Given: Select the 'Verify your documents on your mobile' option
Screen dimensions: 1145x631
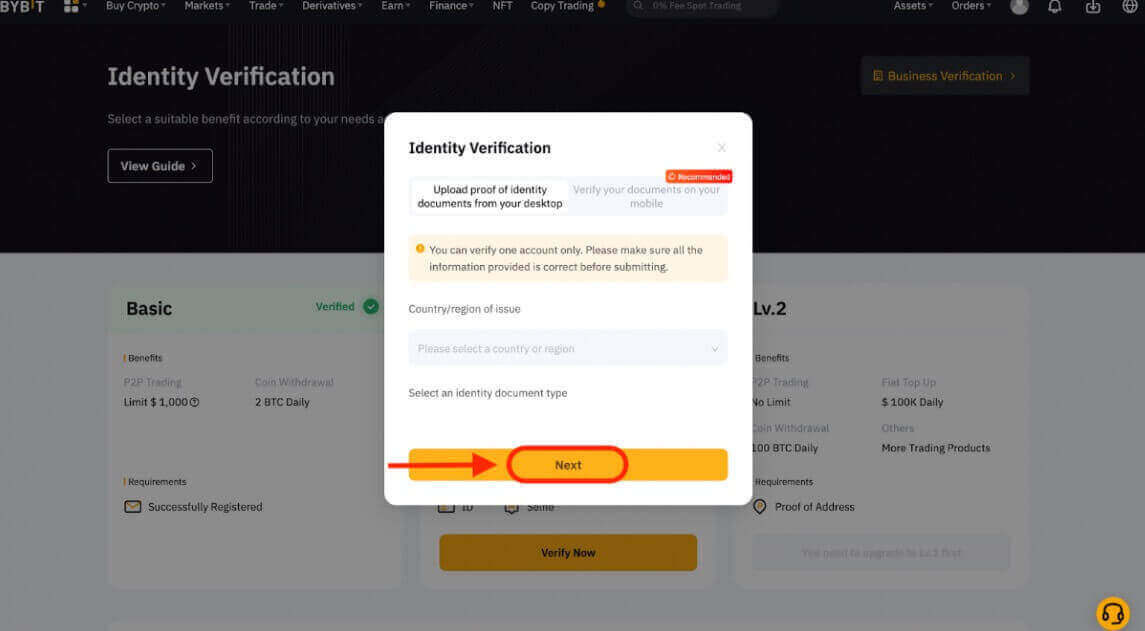Looking at the screenshot, I should pyautogui.click(x=646, y=195).
